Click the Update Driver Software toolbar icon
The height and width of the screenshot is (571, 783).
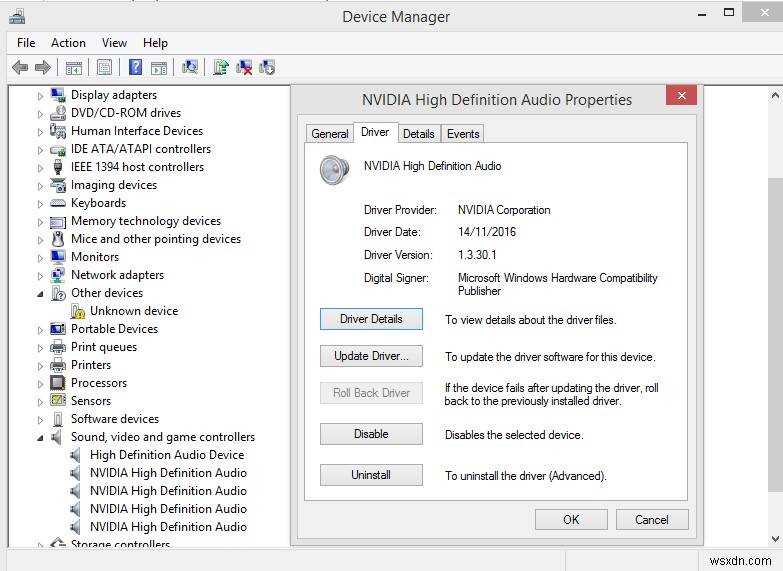point(221,68)
